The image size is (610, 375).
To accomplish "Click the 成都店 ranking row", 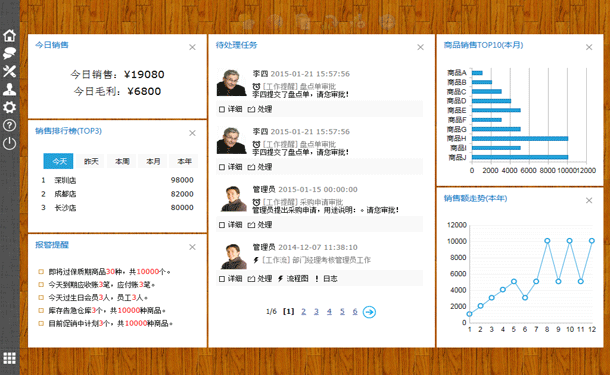I will (117, 194).
